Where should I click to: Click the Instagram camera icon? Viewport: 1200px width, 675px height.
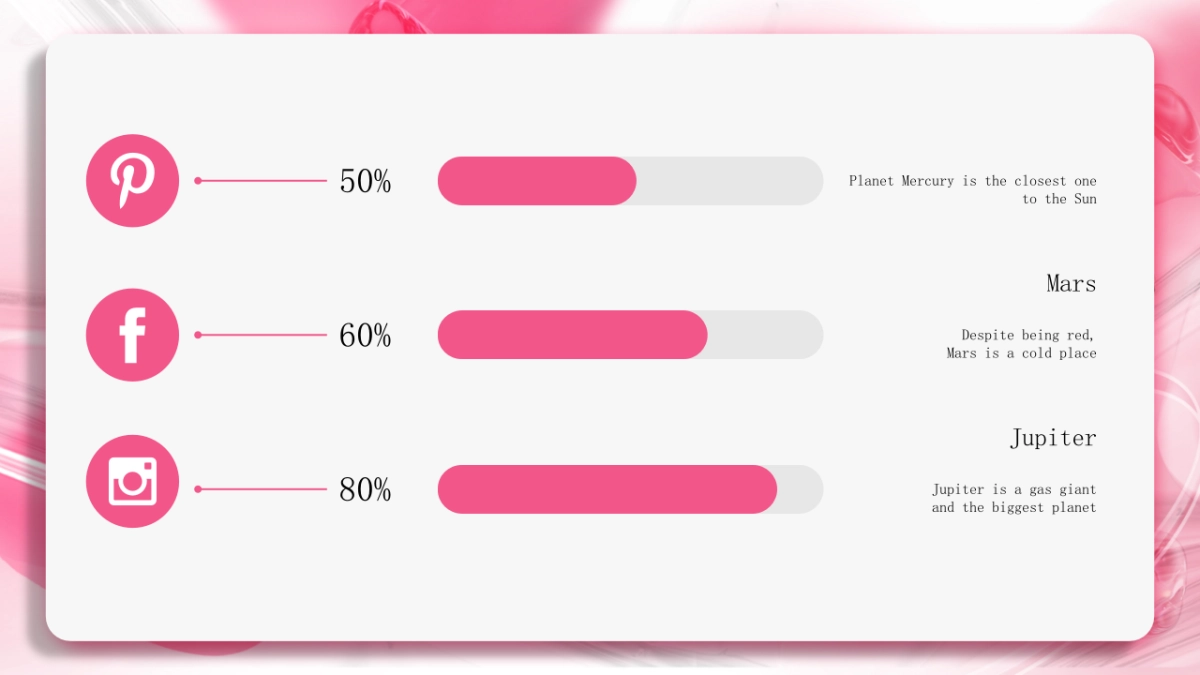(x=132, y=481)
